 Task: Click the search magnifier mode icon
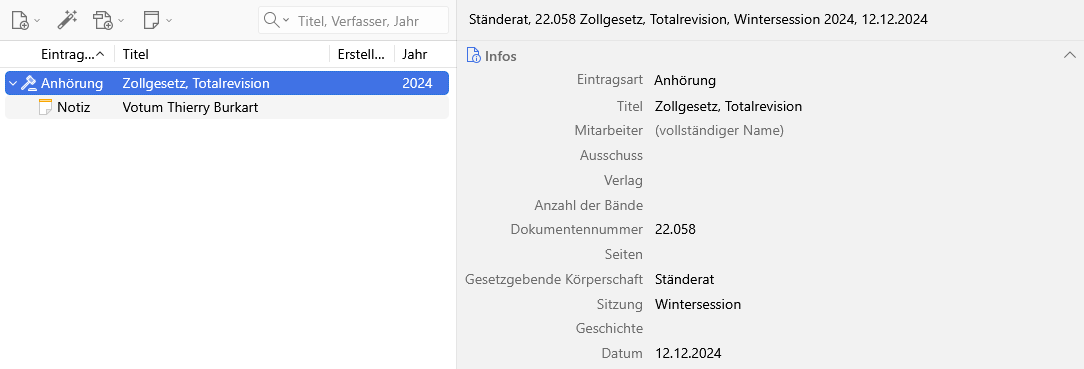(277, 20)
